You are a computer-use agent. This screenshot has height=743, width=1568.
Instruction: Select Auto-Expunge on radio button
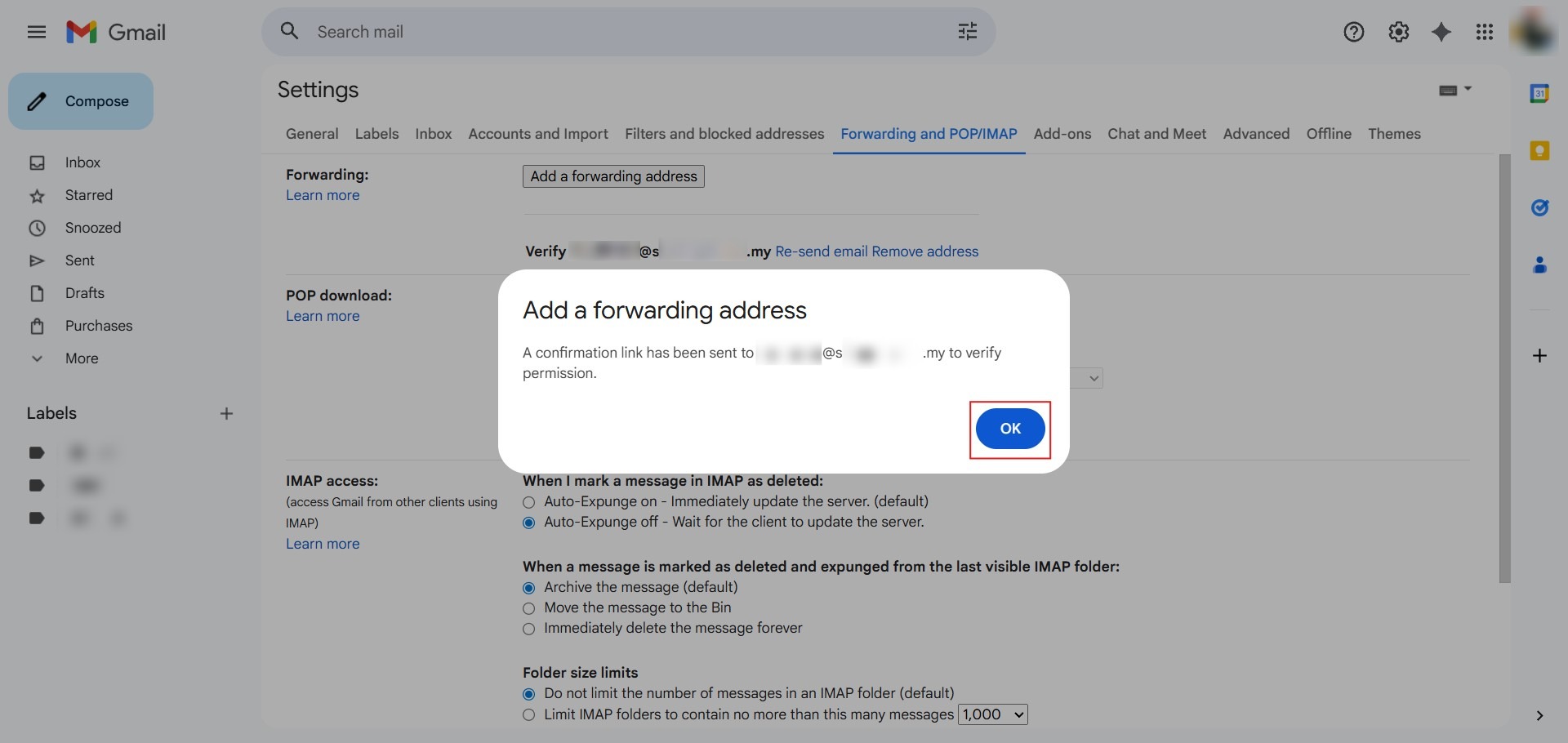coord(529,502)
